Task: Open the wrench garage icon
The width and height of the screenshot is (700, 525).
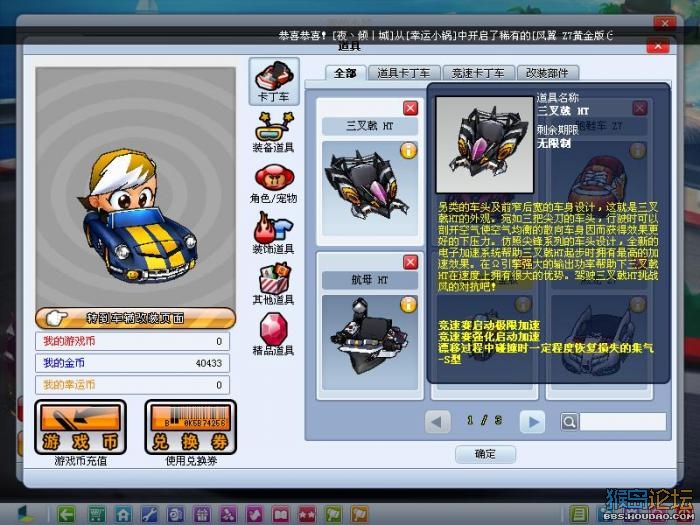Action: click(149, 514)
